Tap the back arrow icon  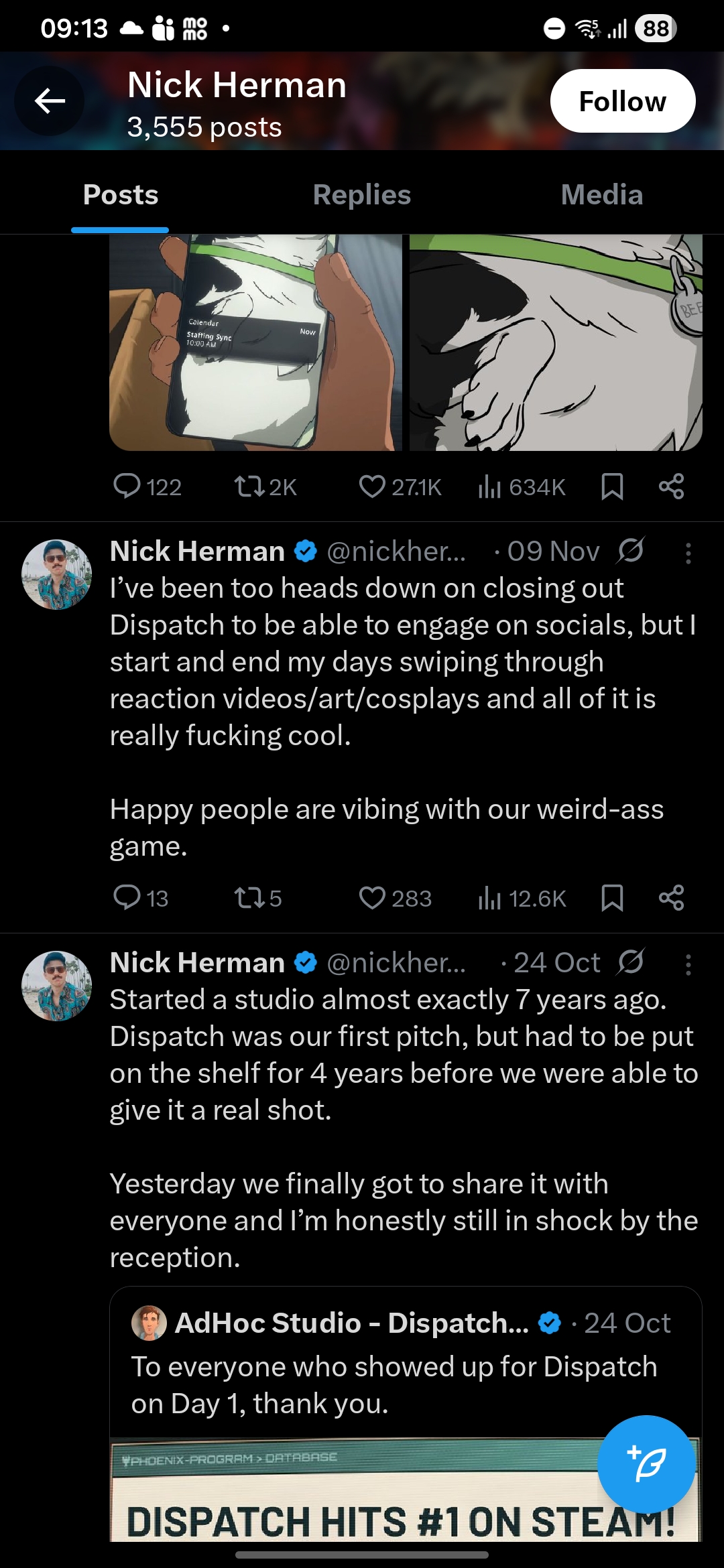(x=50, y=101)
